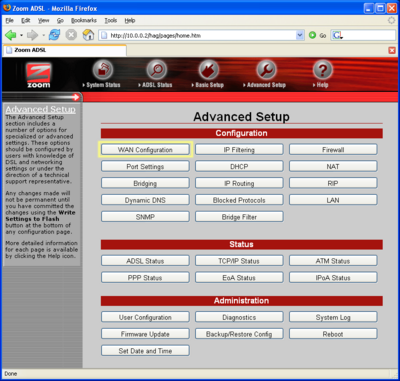This screenshot has width=400, height=381.
Task: Click the red sidebar arrow
Action: pos(76,97)
